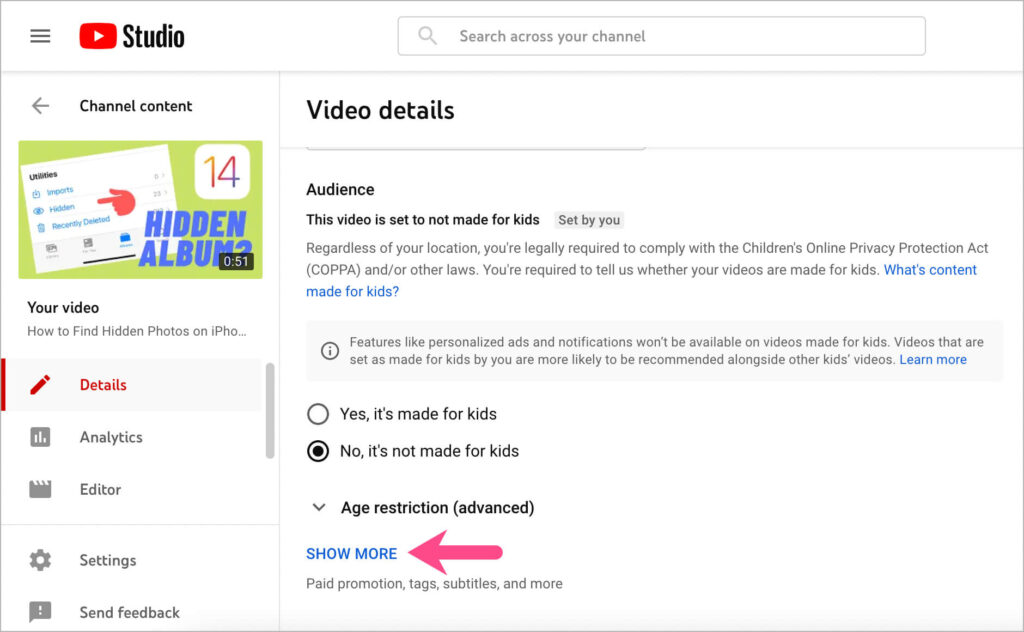
Task: Click the SHOW MORE link
Action: [x=351, y=553]
